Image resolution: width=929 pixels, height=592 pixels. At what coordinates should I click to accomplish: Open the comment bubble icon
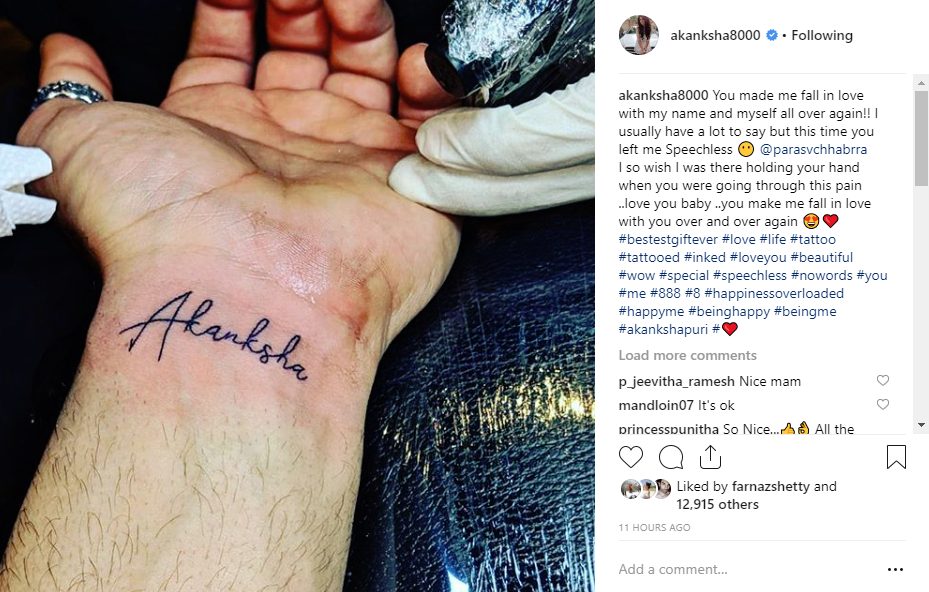pyautogui.click(x=671, y=457)
